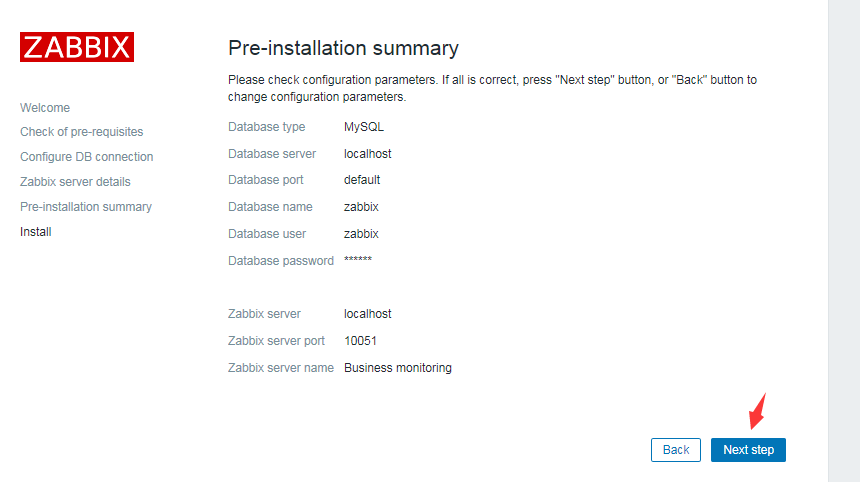Click the Business monitoring server name
This screenshot has height=482, width=860.
coord(398,368)
